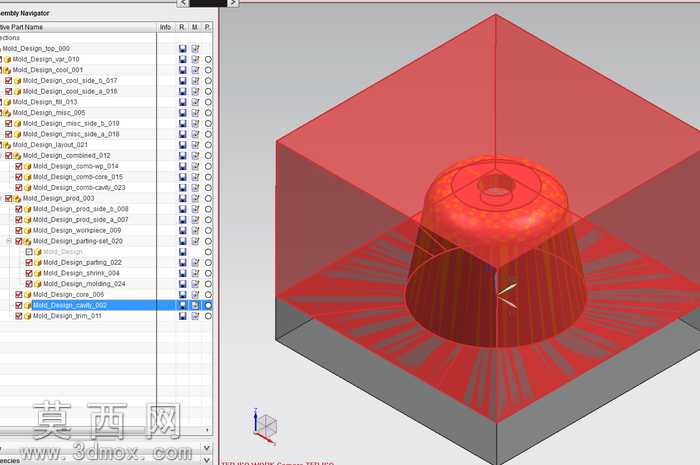This screenshot has width=700, height=465.
Task: Check the greyed-out Mold_Design checkbox
Action: pyautogui.click(x=29, y=252)
